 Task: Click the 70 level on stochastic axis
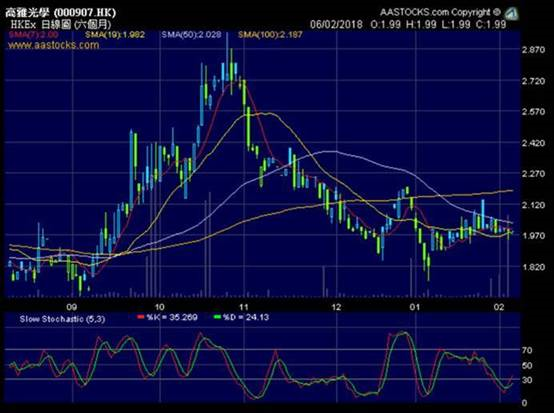(527, 350)
